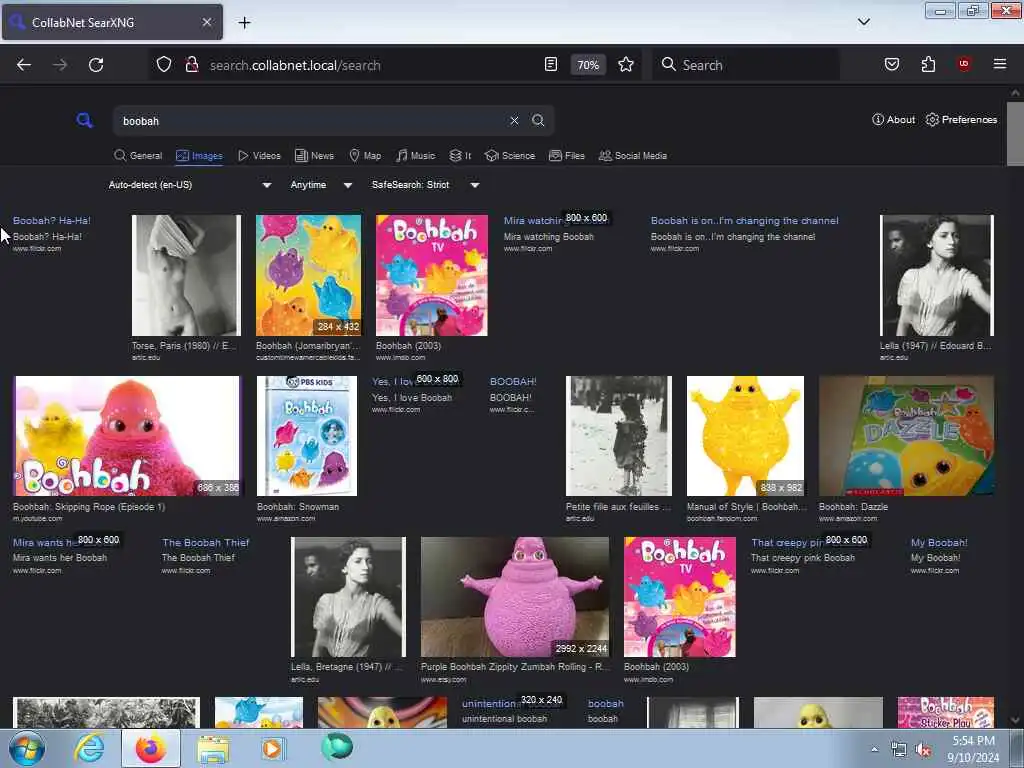Viewport: 1024px width, 768px height.
Task: Open the Auto-detect (en-US) language dropdown
Action: (189, 185)
